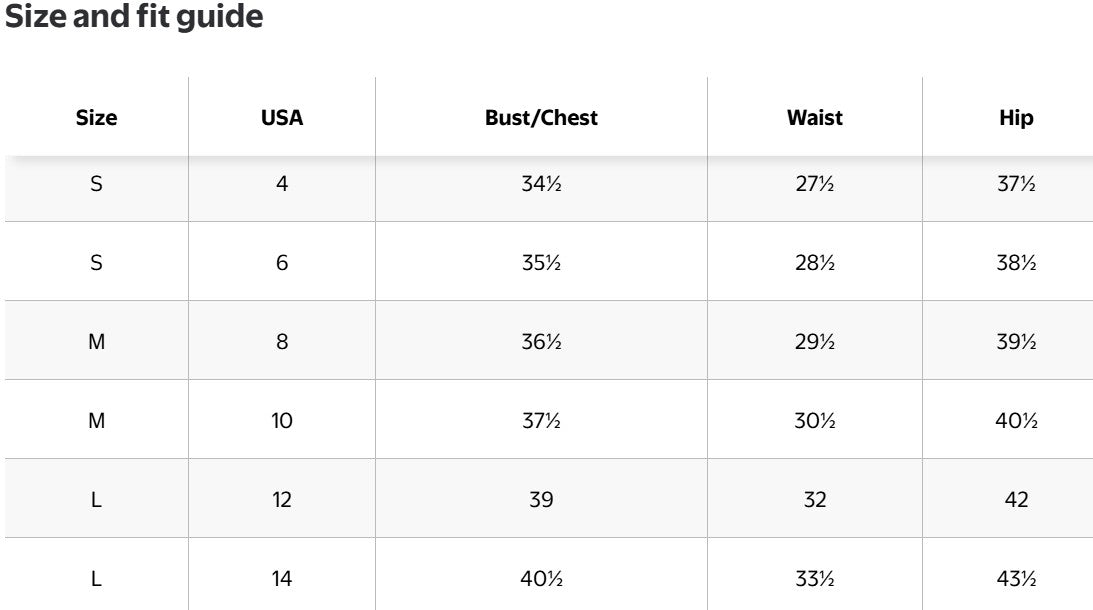The image size is (1093, 610).
Task: Click the 33½ waist measurement
Action: pos(814,579)
